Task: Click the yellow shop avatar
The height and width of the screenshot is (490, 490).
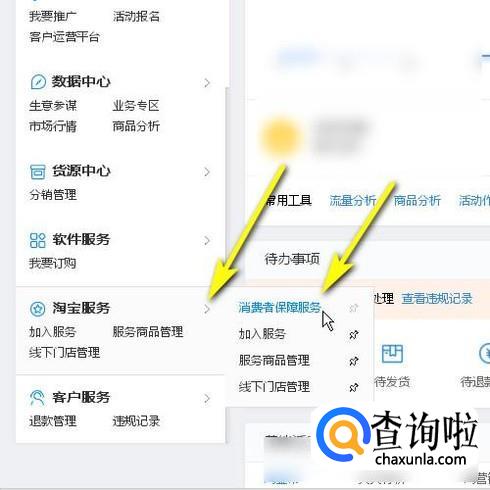Action: (x=281, y=137)
